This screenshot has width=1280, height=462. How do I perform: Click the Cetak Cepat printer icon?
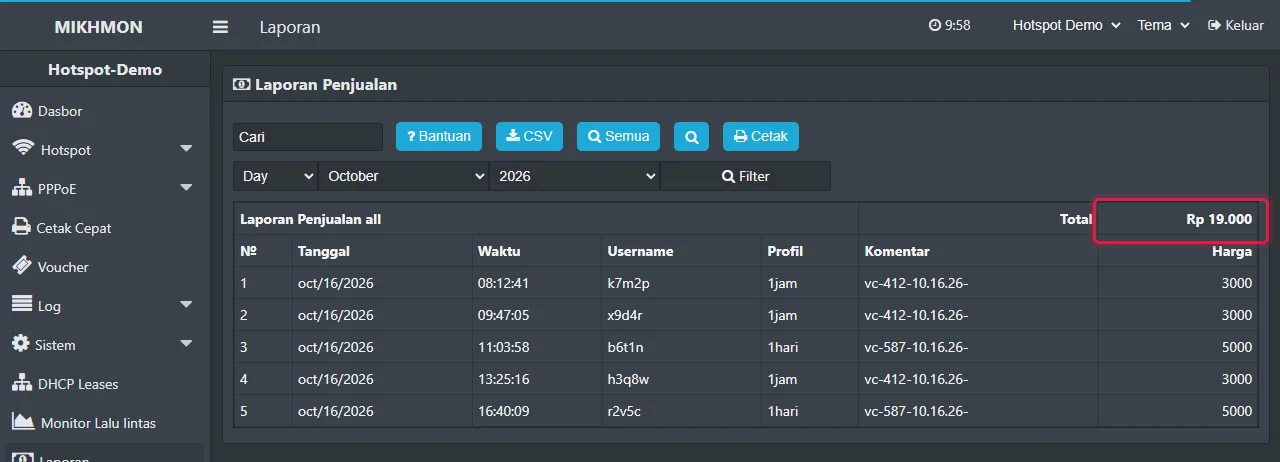(x=21, y=227)
